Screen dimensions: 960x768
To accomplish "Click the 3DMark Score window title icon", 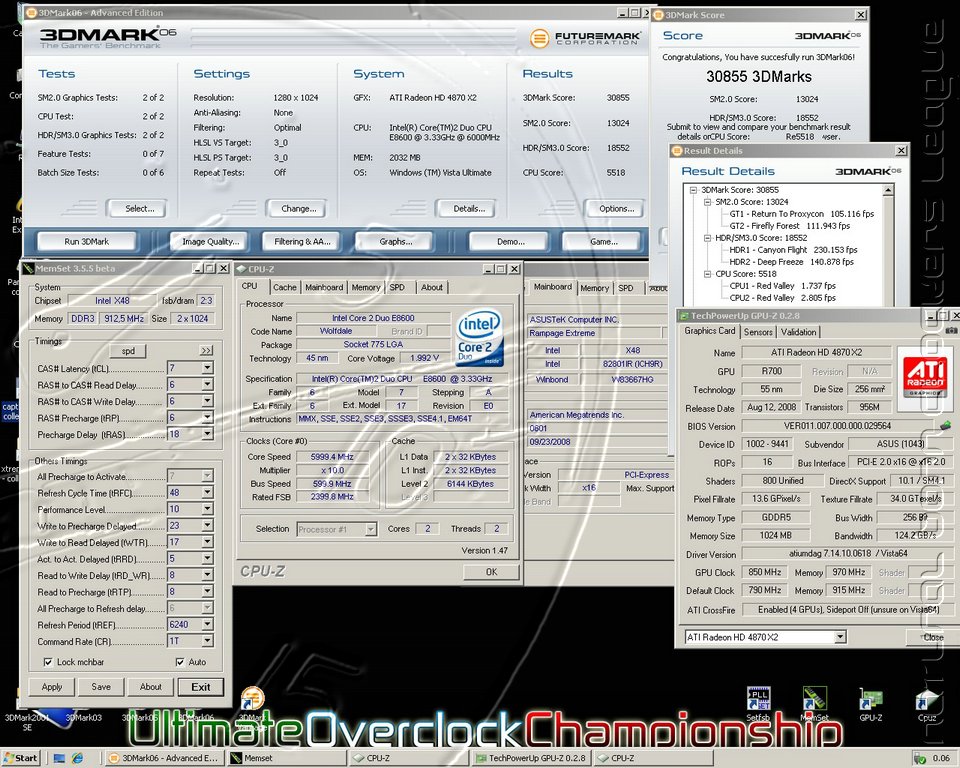I will tap(659, 15).
